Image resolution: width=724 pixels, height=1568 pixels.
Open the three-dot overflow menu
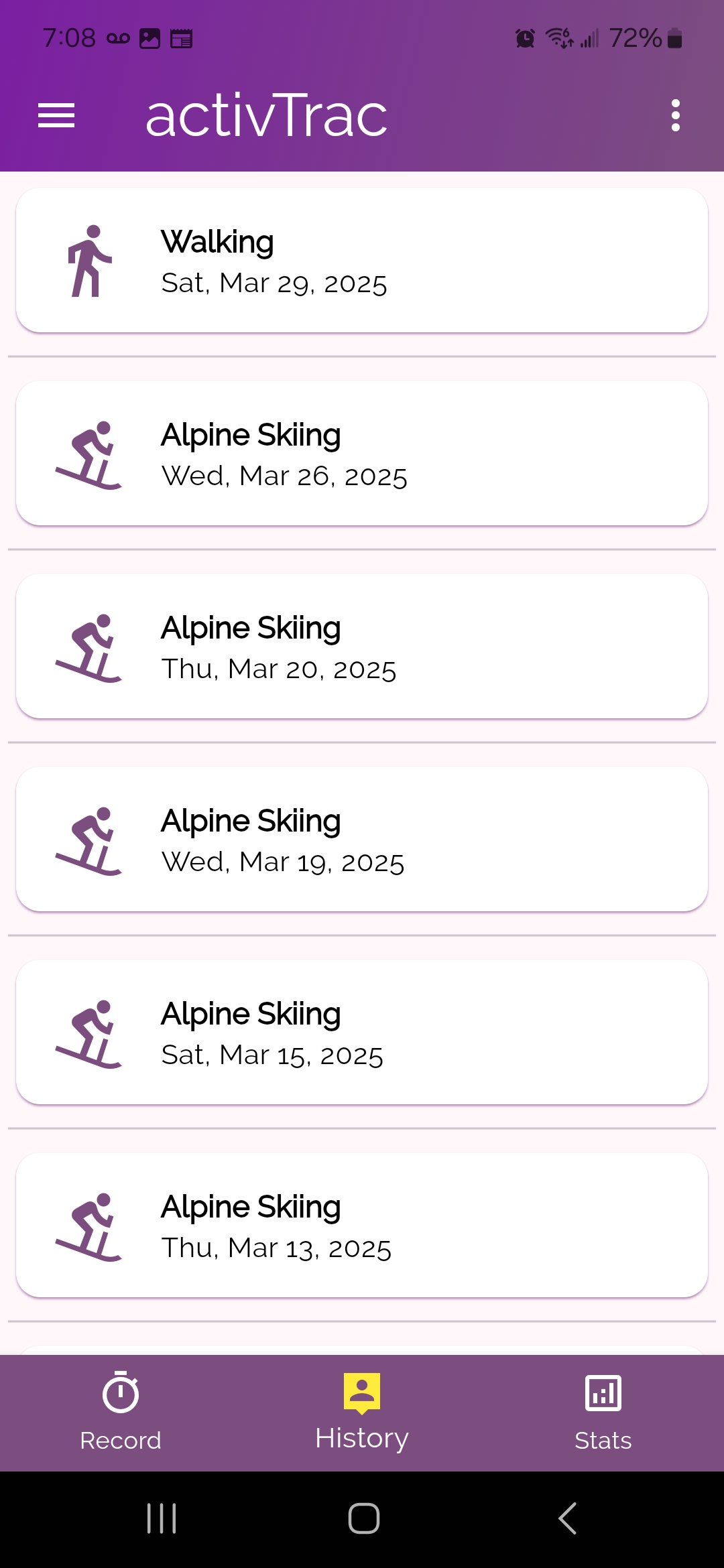tap(675, 115)
